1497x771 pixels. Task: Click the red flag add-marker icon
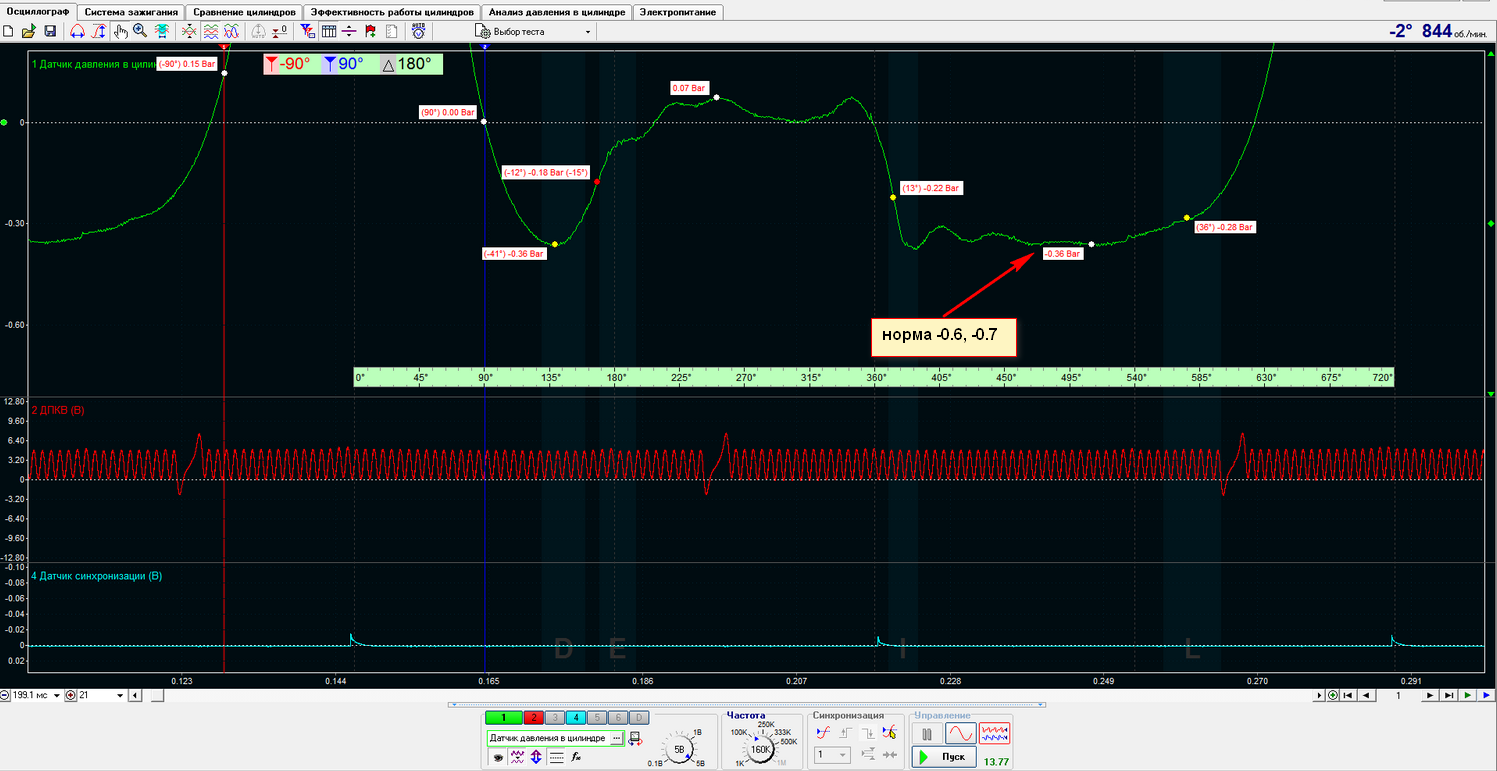click(370, 31)
